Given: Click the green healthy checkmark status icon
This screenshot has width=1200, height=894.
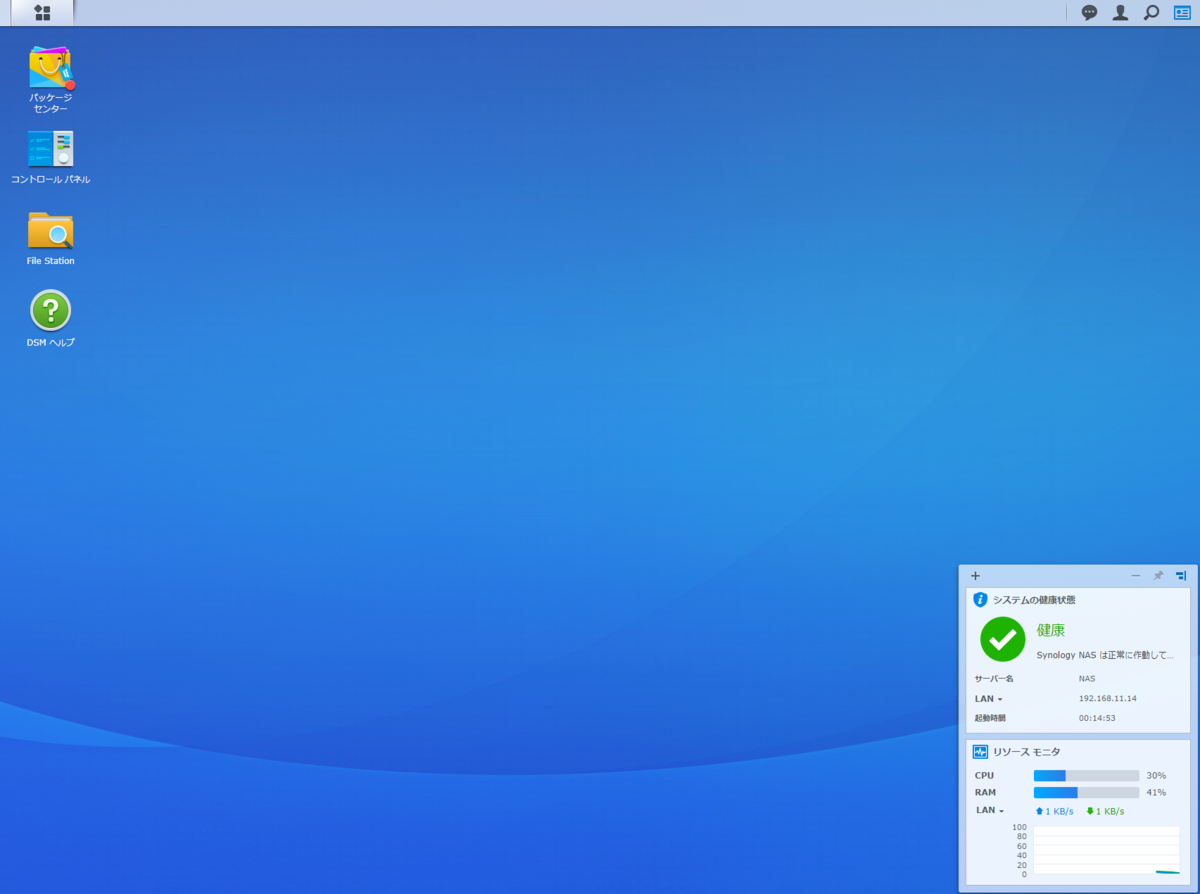Looking at the screenshot, I should point(1002,639).
